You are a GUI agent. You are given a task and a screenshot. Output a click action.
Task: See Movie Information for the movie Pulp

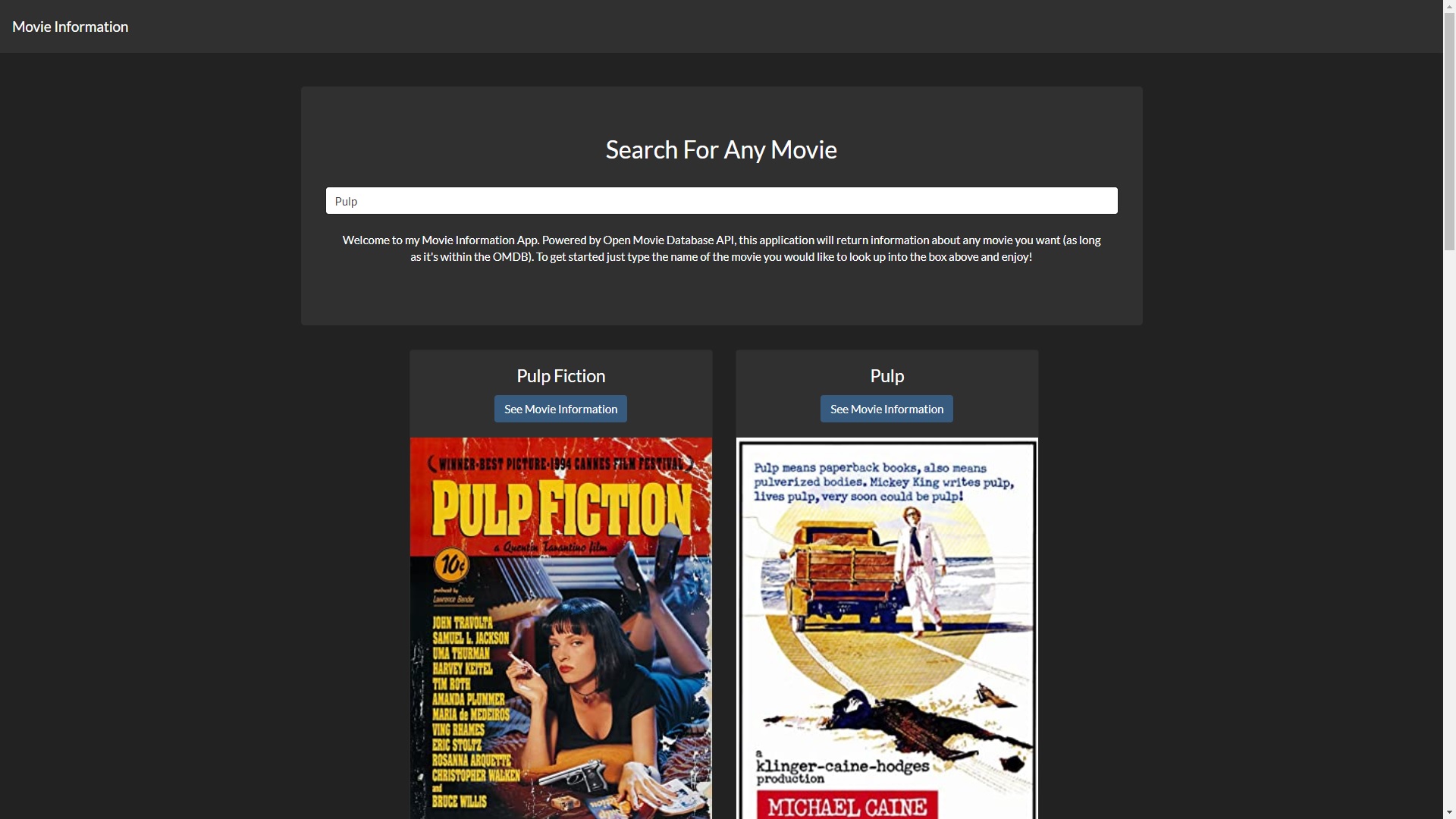pyautogui.click(x=886, y=409)
